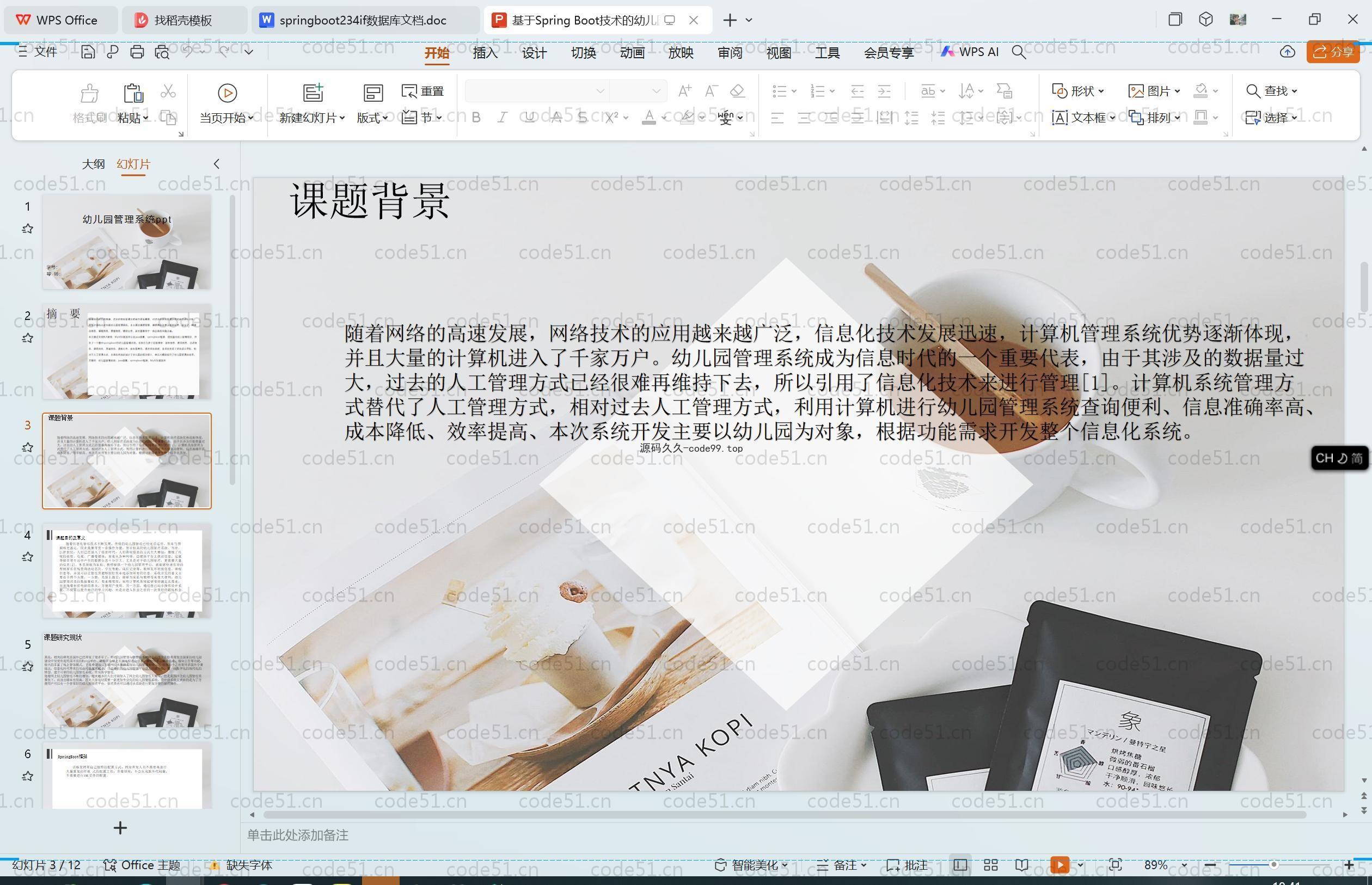Click the cloud upload icon
The image size is (1372, 885).
coord(1288,52)
